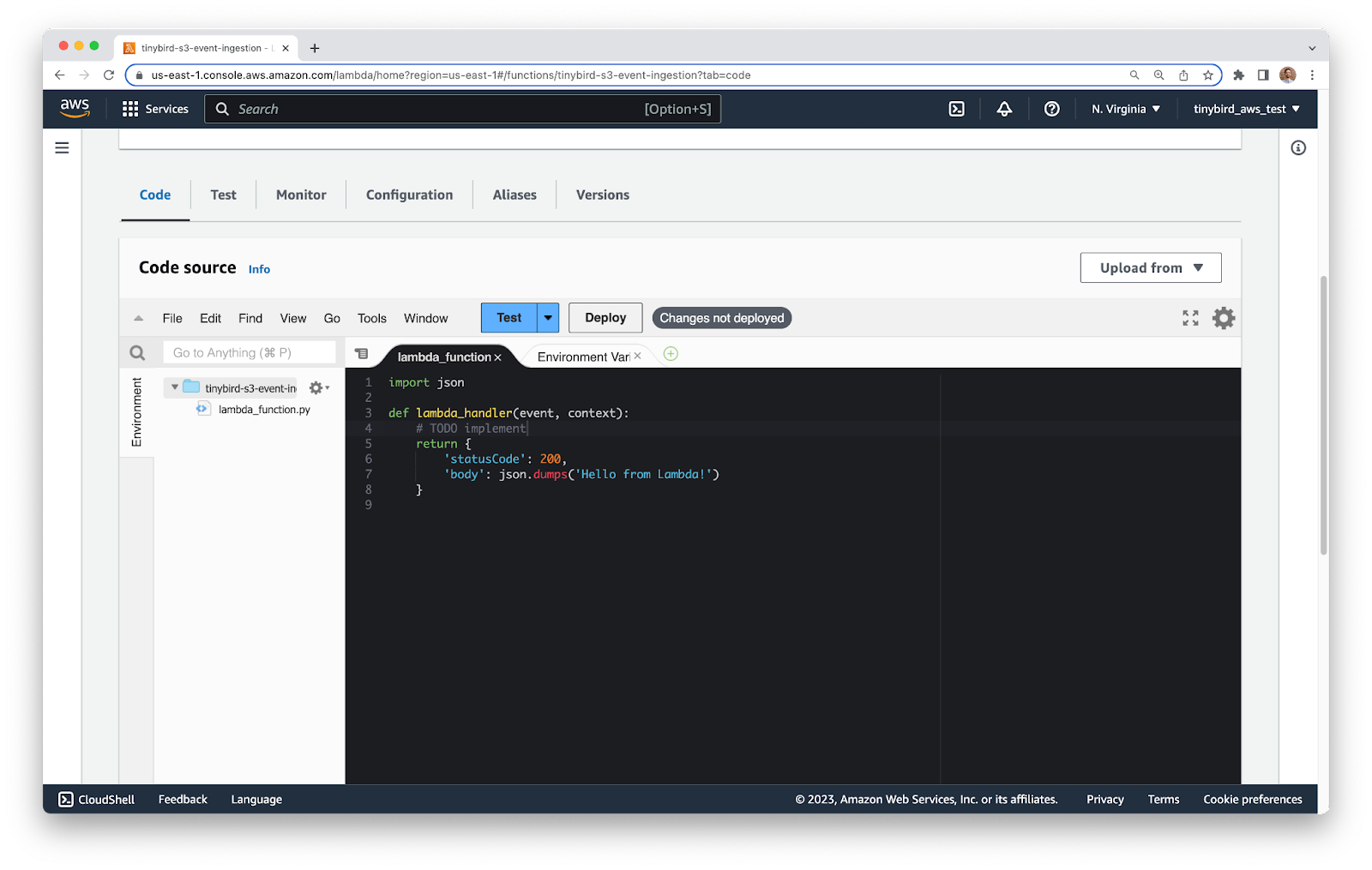Open the N. Virginia region selector
Image resolution: width=1372 pixels, height=870 pixels.
[x=1125, y=109]
